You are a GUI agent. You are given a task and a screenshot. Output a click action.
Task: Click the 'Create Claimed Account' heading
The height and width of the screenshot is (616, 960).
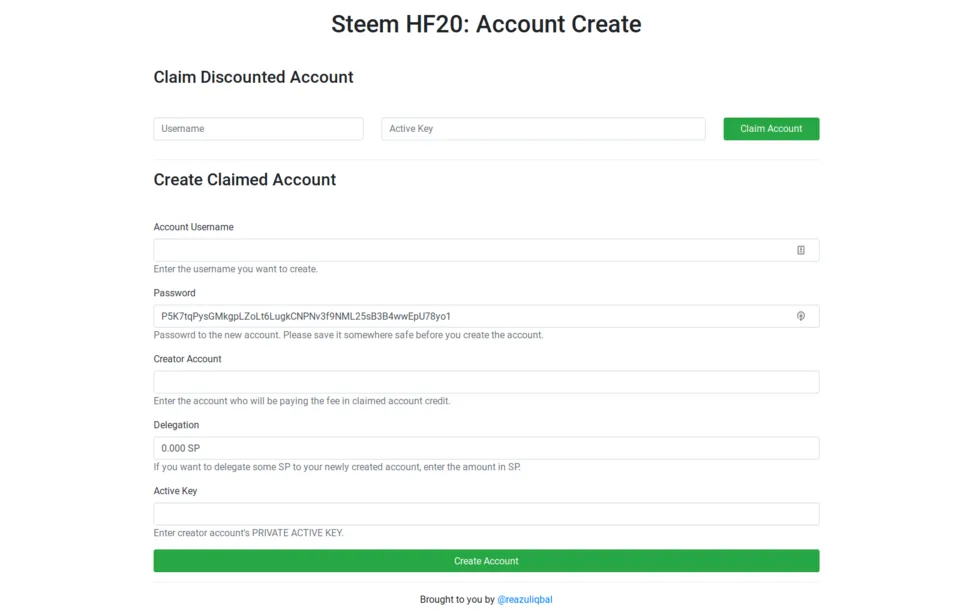tap(244, 179)
